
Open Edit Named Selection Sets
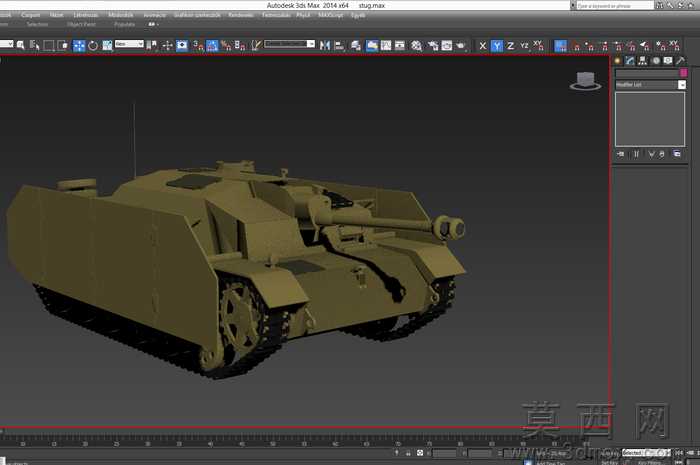pyautogui.click(x=256, y=45)
